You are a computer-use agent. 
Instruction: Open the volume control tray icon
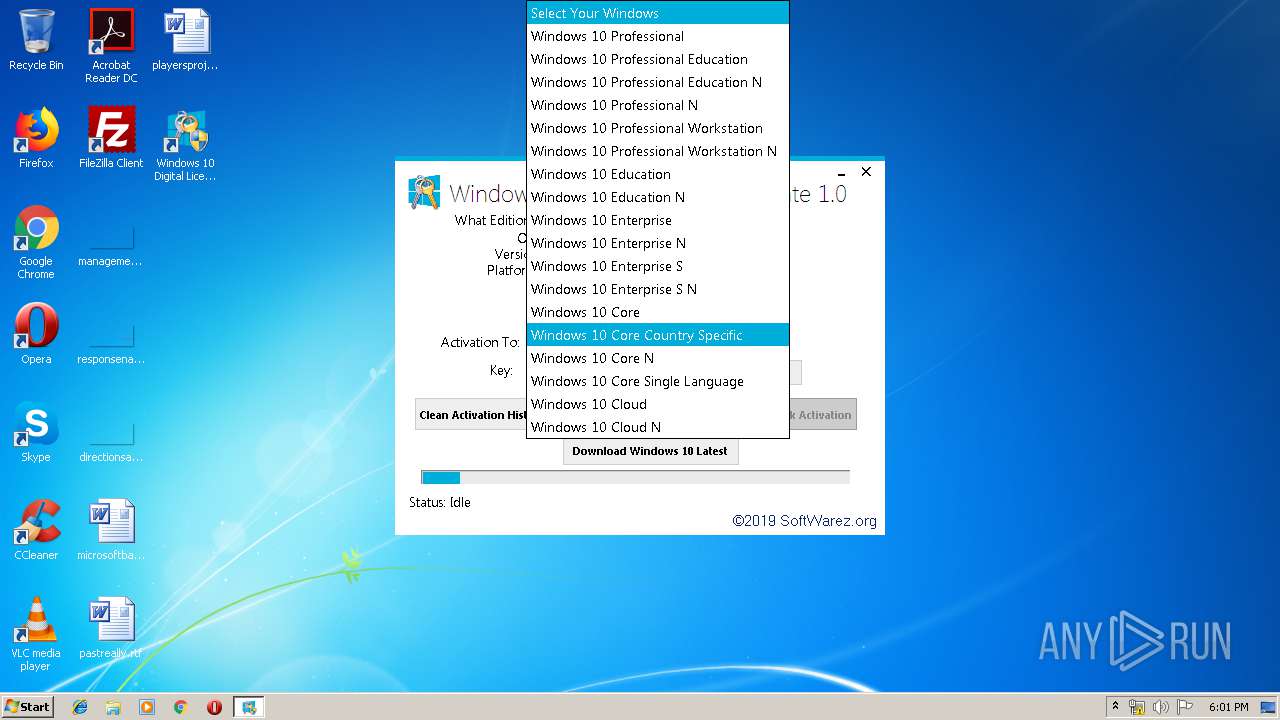point(1161,707)
